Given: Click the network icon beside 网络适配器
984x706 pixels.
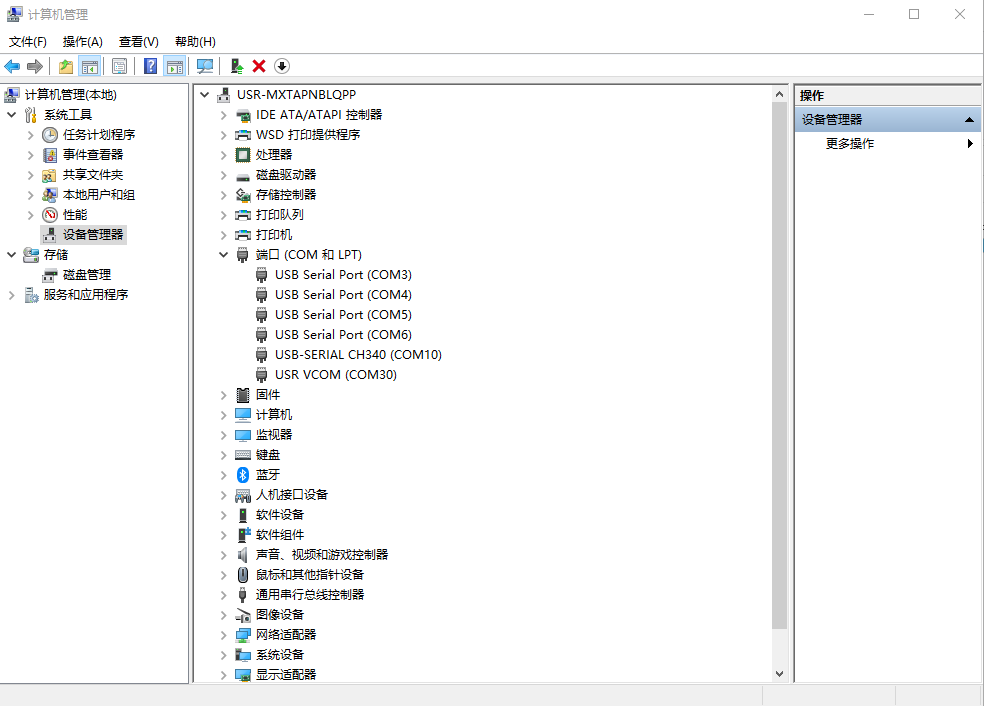Looking at the screenshot, I should (243, 635).
